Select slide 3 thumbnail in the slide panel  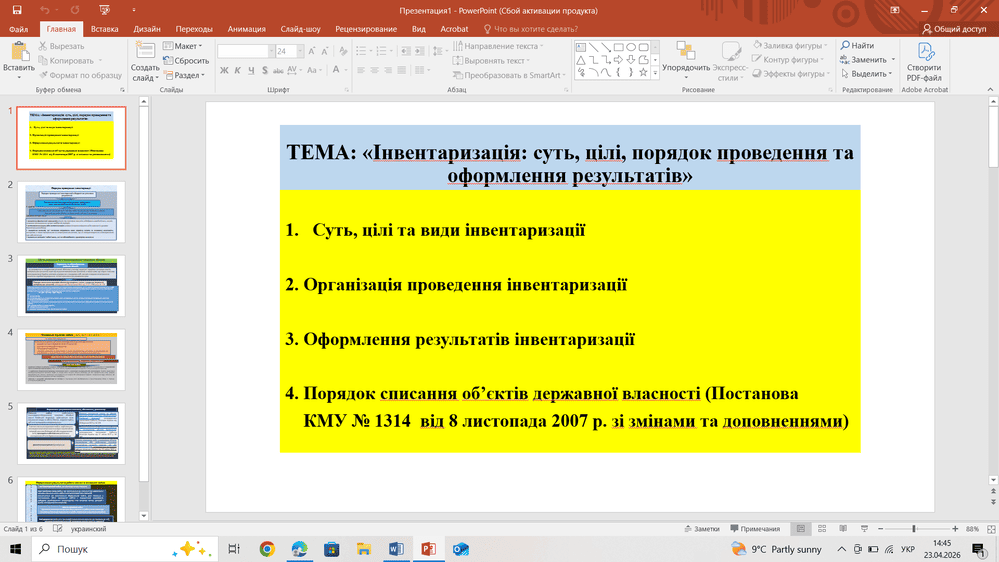click(x=71, y=284)
